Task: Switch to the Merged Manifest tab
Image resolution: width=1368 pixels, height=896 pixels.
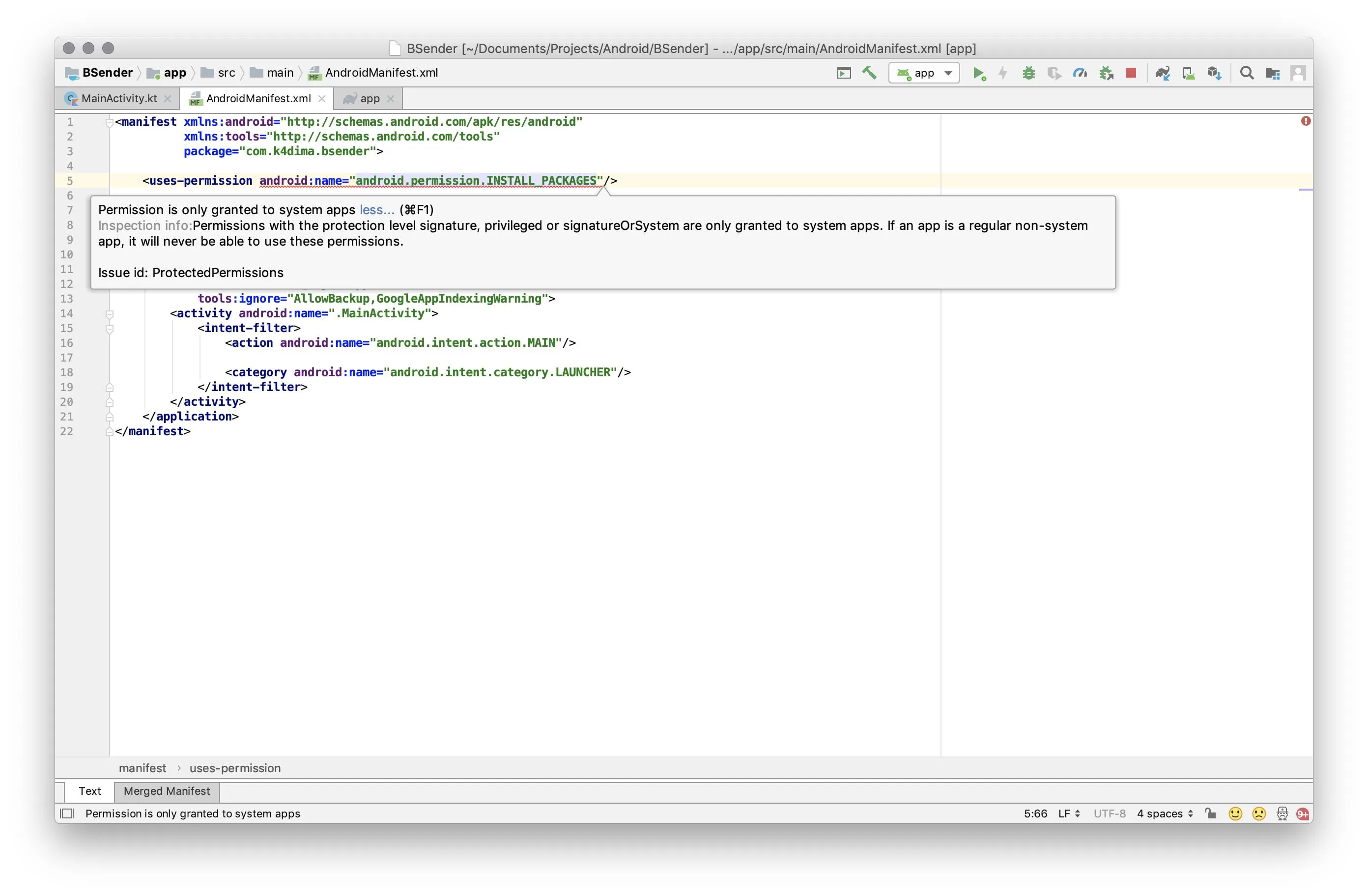Action: 167,791
